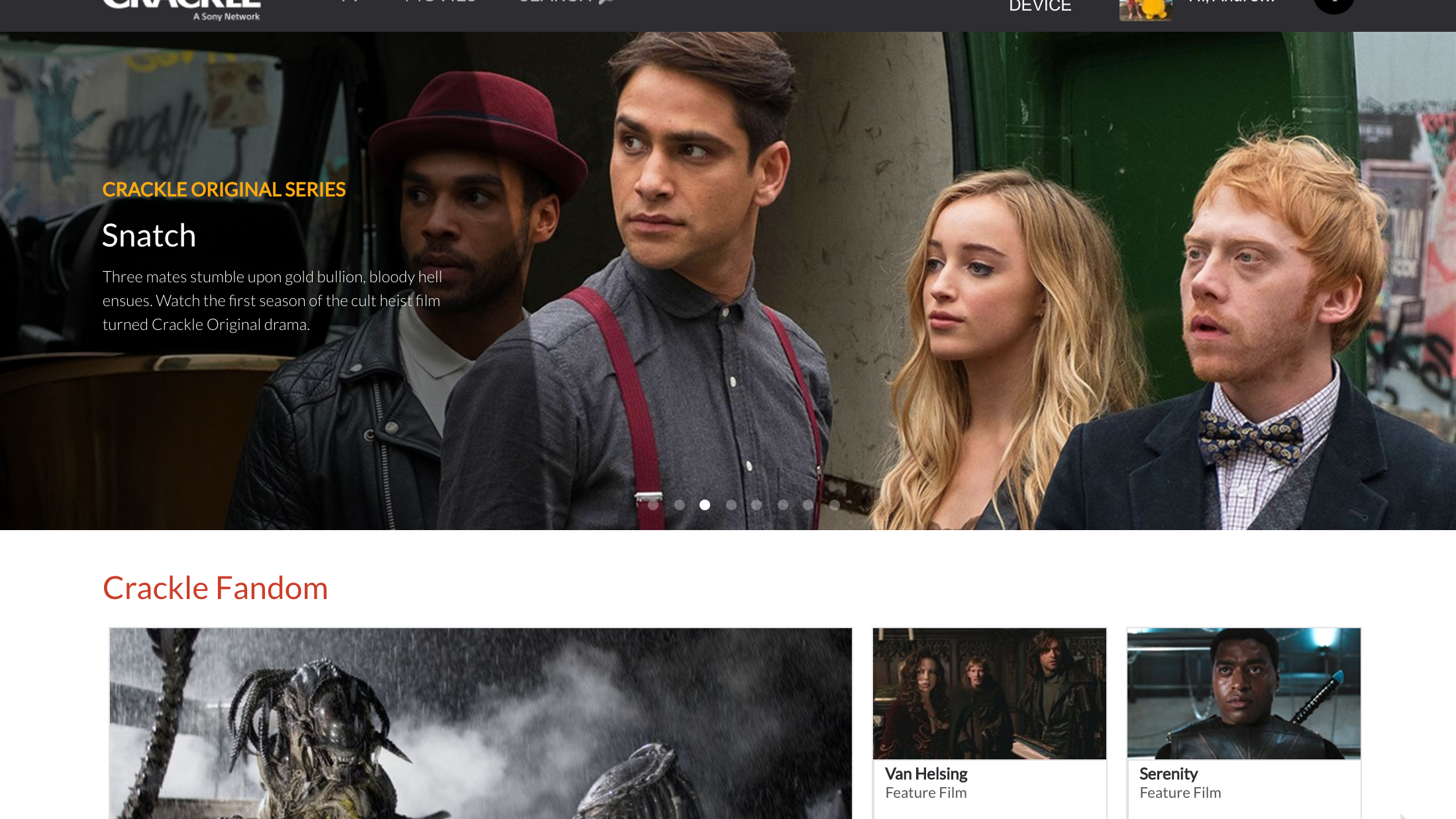1456x819 pixels.
Task: Click the Crackle Original Series label
Action: 224,190
